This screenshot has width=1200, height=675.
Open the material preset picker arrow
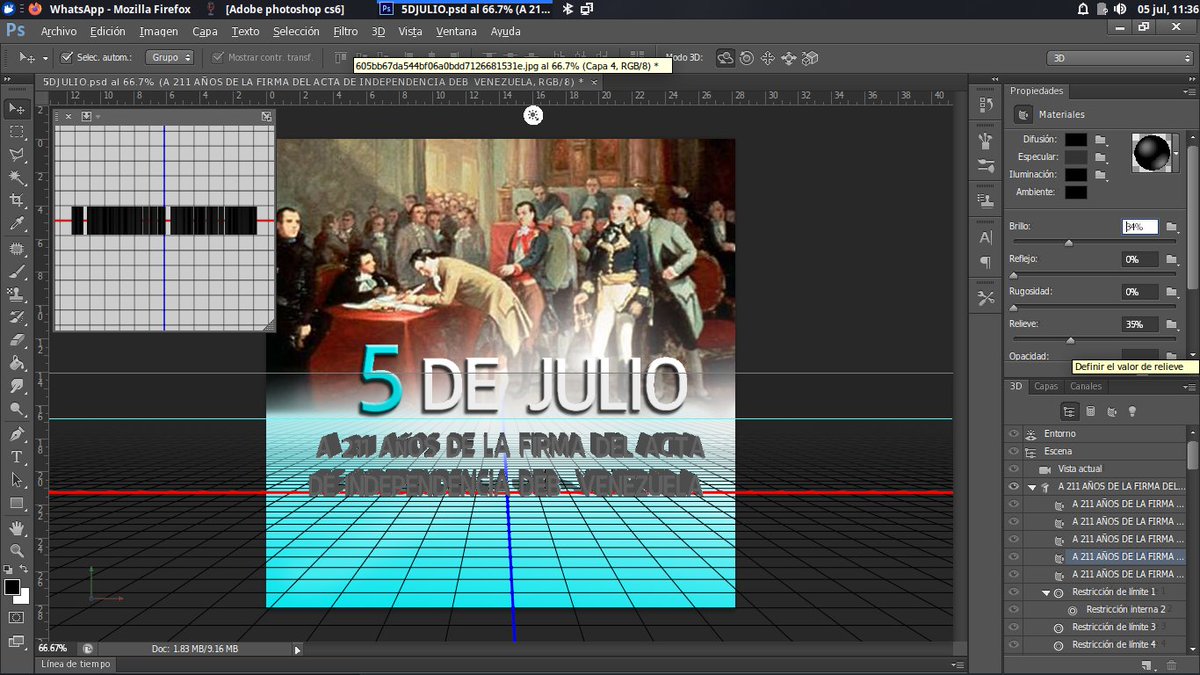click(1177, 153)
